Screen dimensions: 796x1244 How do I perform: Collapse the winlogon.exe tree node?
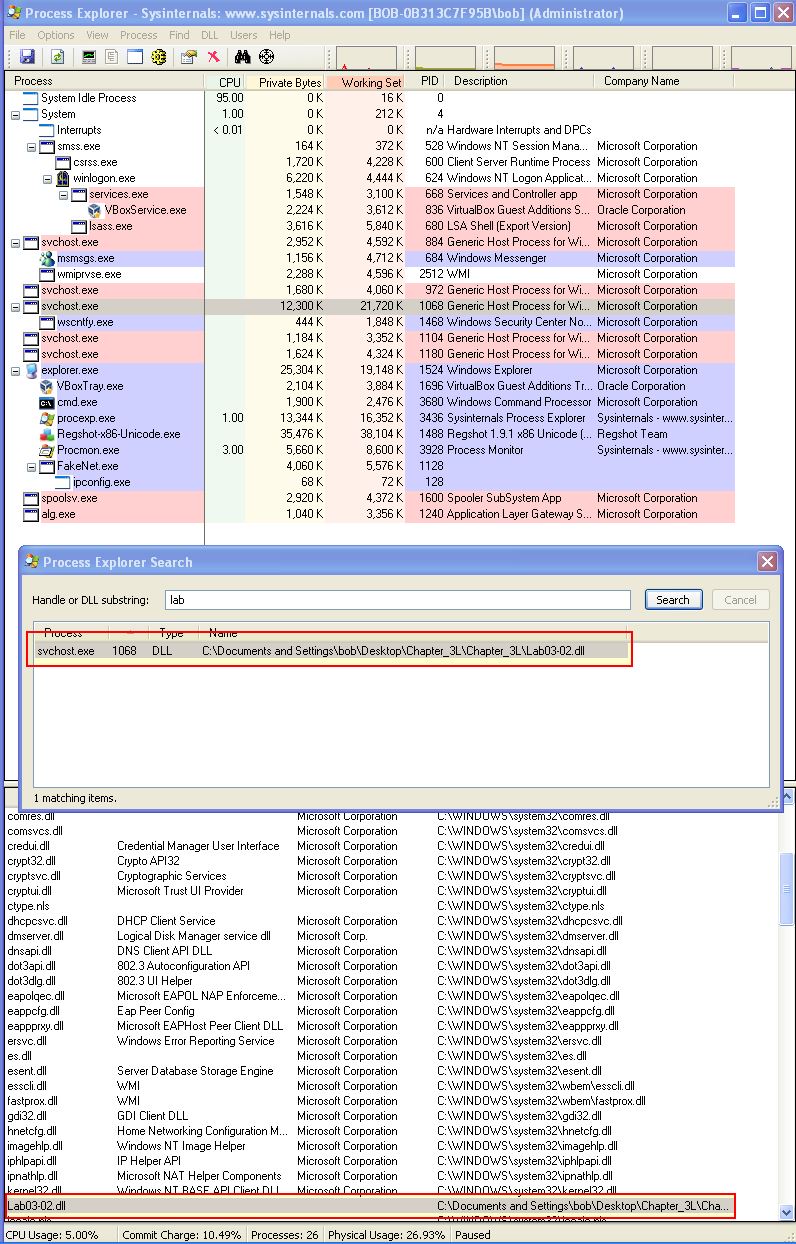(48, 178)
